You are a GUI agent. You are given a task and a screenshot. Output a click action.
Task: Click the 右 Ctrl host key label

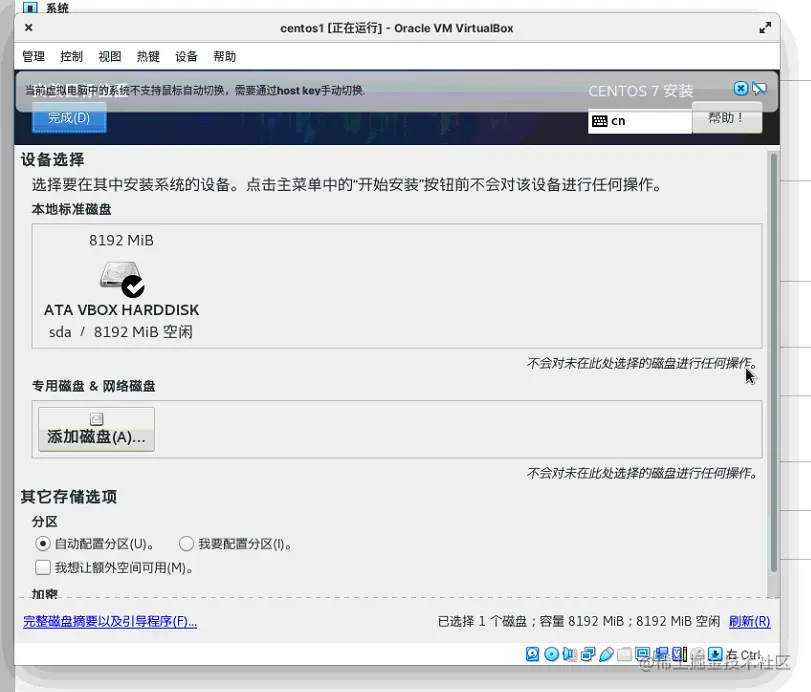coord(743,655)
